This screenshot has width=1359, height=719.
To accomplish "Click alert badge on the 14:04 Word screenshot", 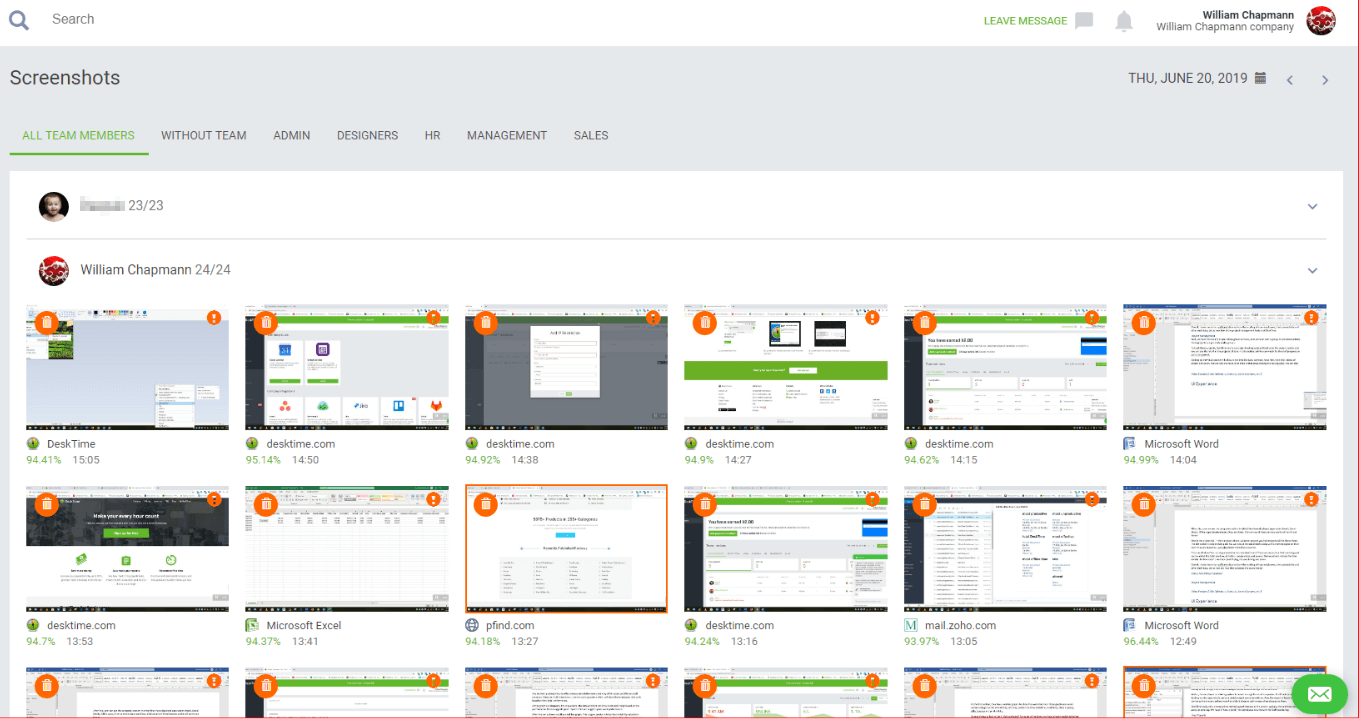I will point(1311,317).
